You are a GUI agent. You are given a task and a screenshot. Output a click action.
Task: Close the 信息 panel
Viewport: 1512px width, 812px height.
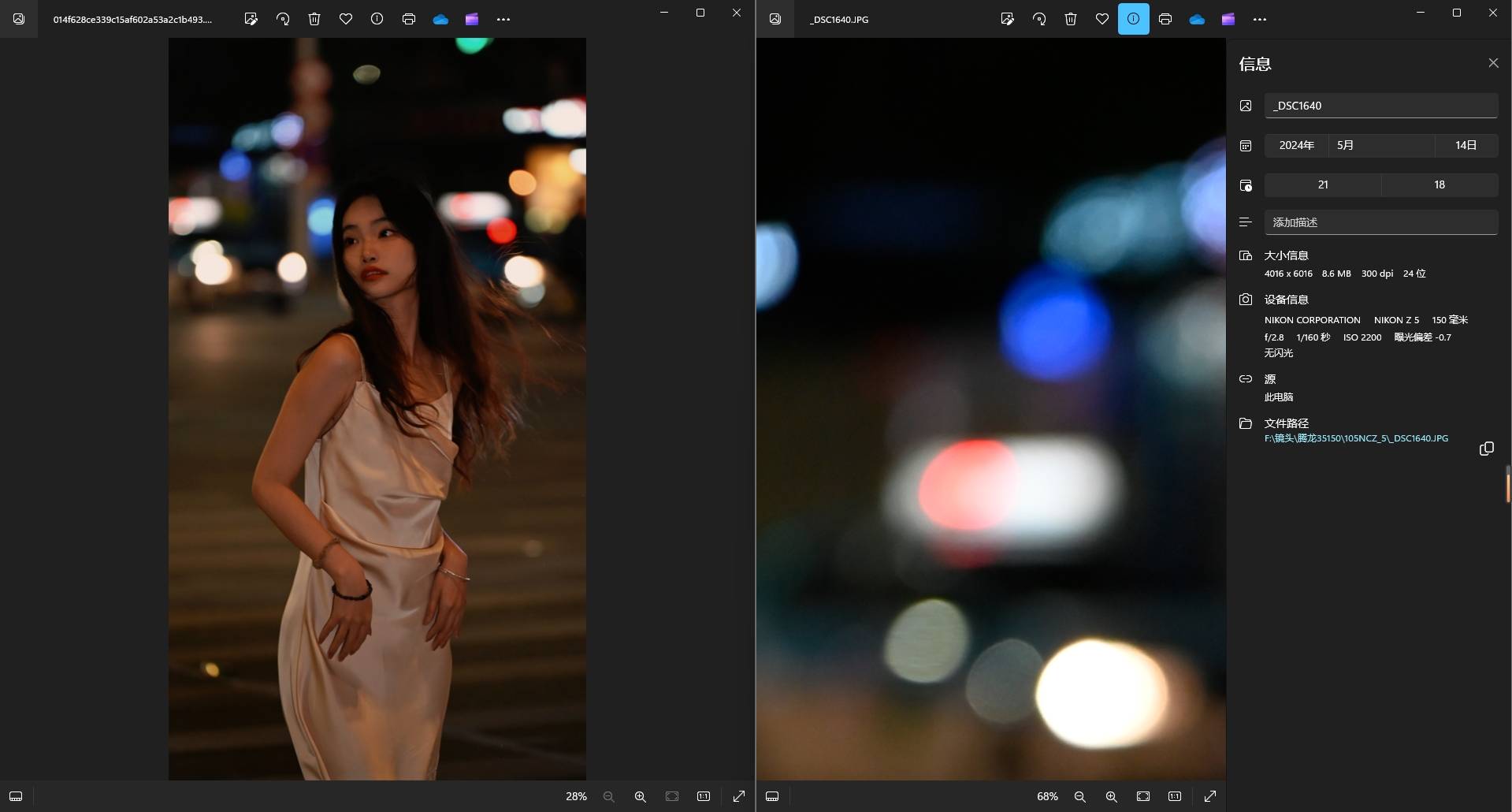coord(1493,63)
